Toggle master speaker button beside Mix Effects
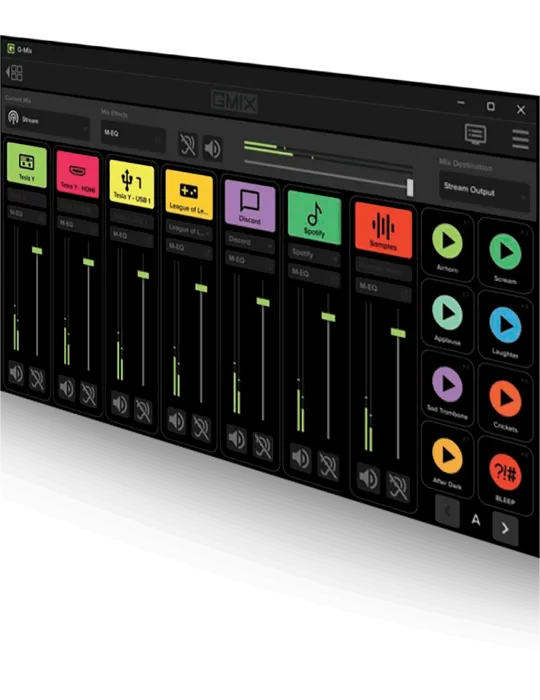 [x=213, y=149]
